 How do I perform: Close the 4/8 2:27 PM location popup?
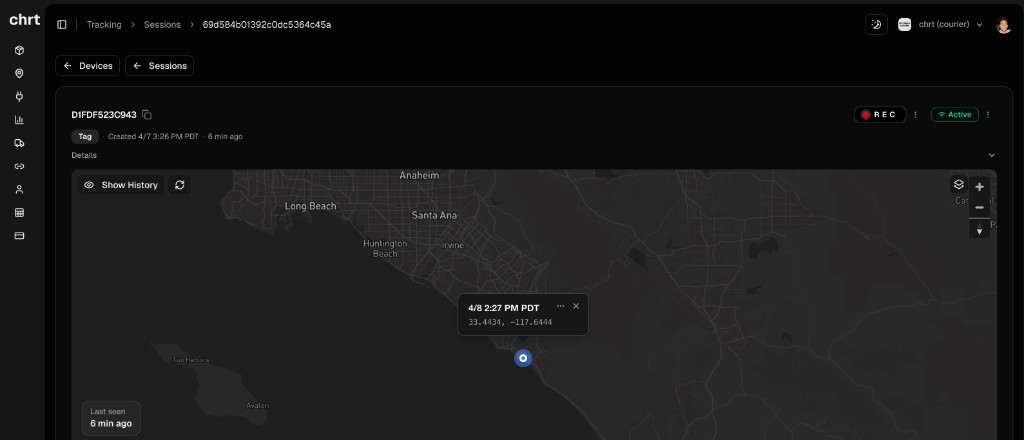(576, 306)
